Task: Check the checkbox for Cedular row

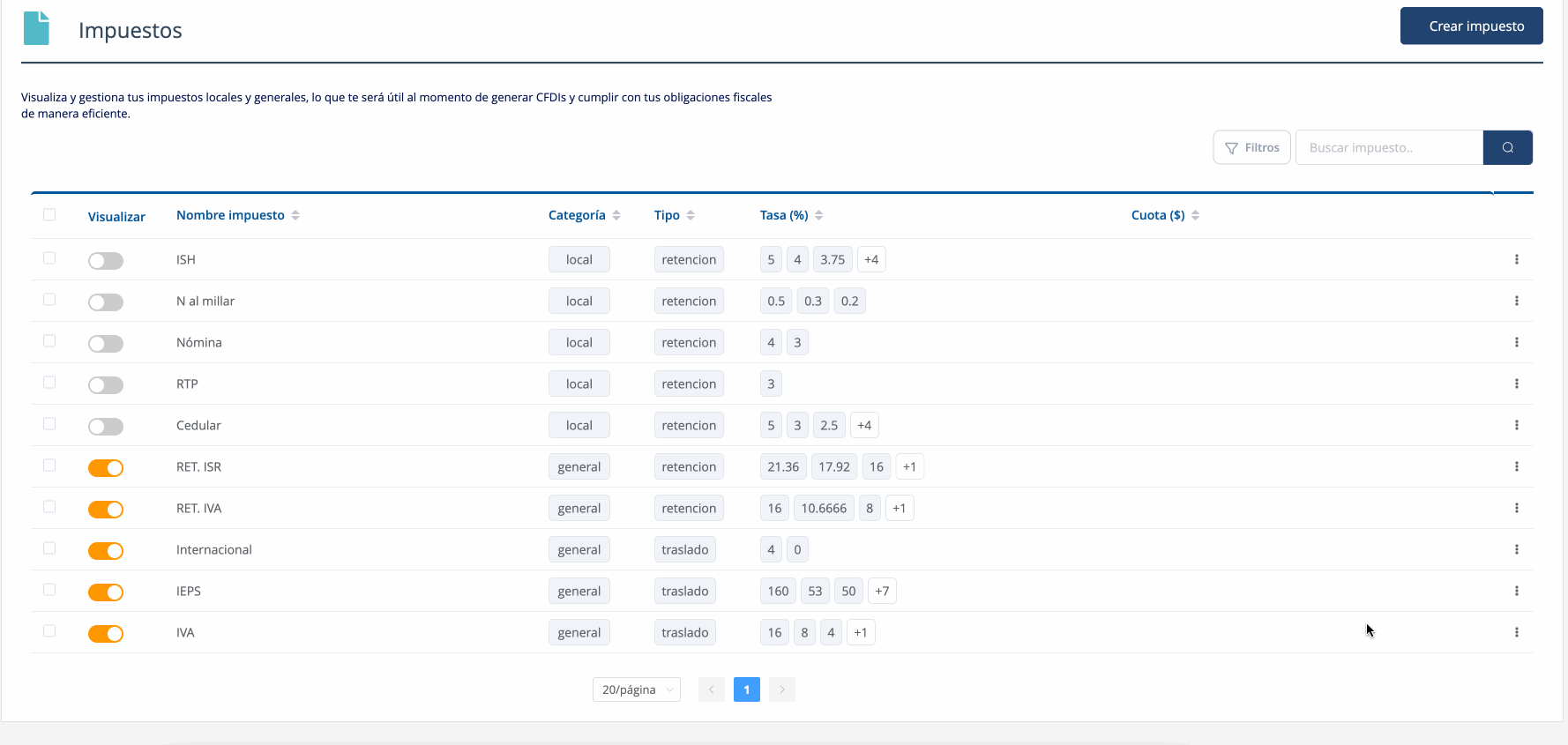Action: [49, 423]
